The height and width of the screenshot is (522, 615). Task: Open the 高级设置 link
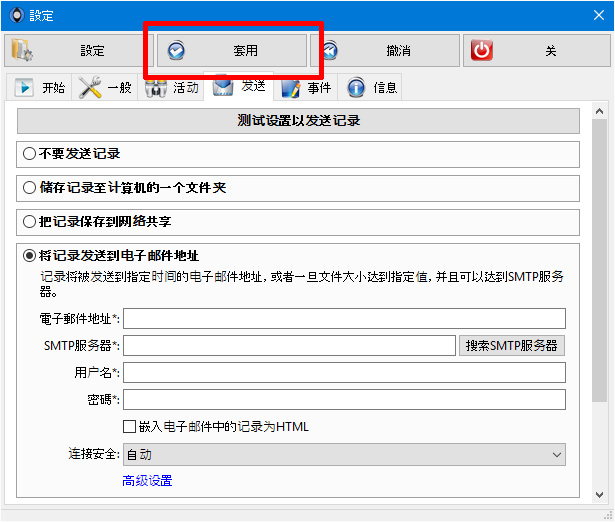coord(147,480)
